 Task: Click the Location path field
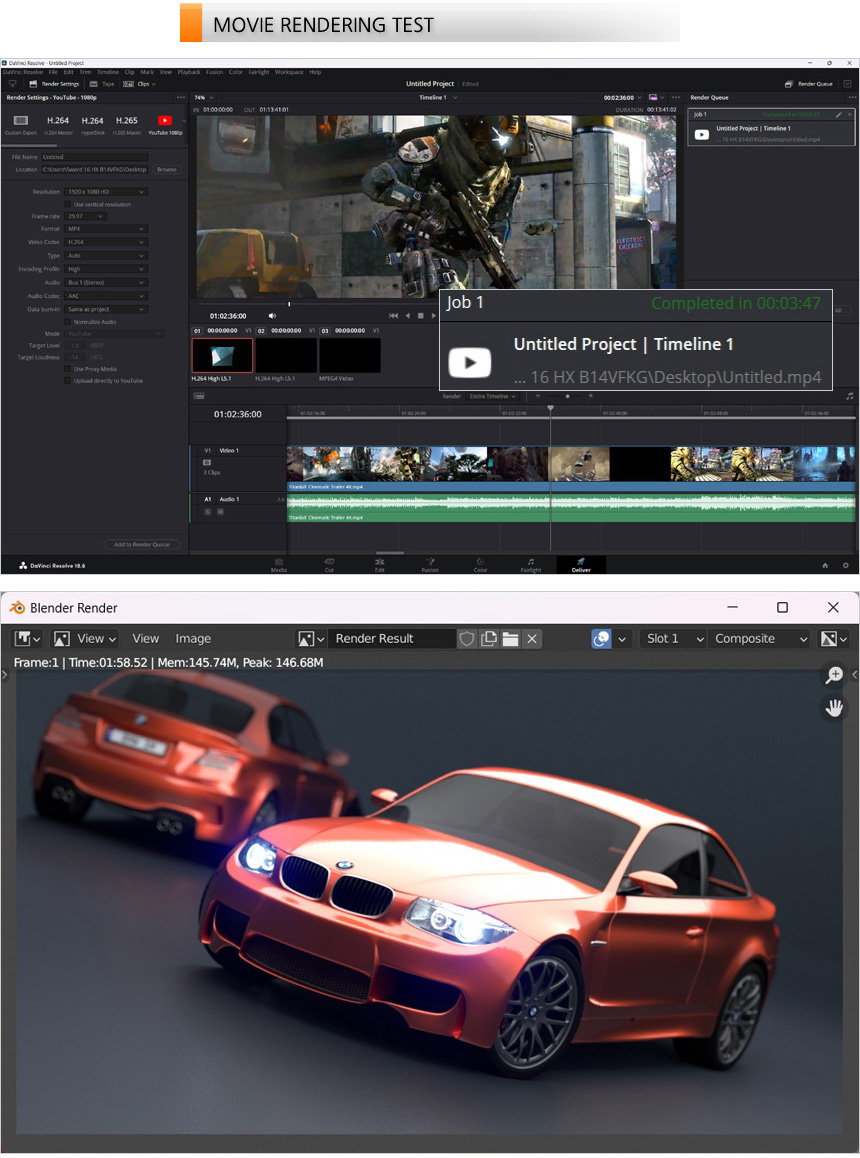pyautogui.click(x=94, y=170)
